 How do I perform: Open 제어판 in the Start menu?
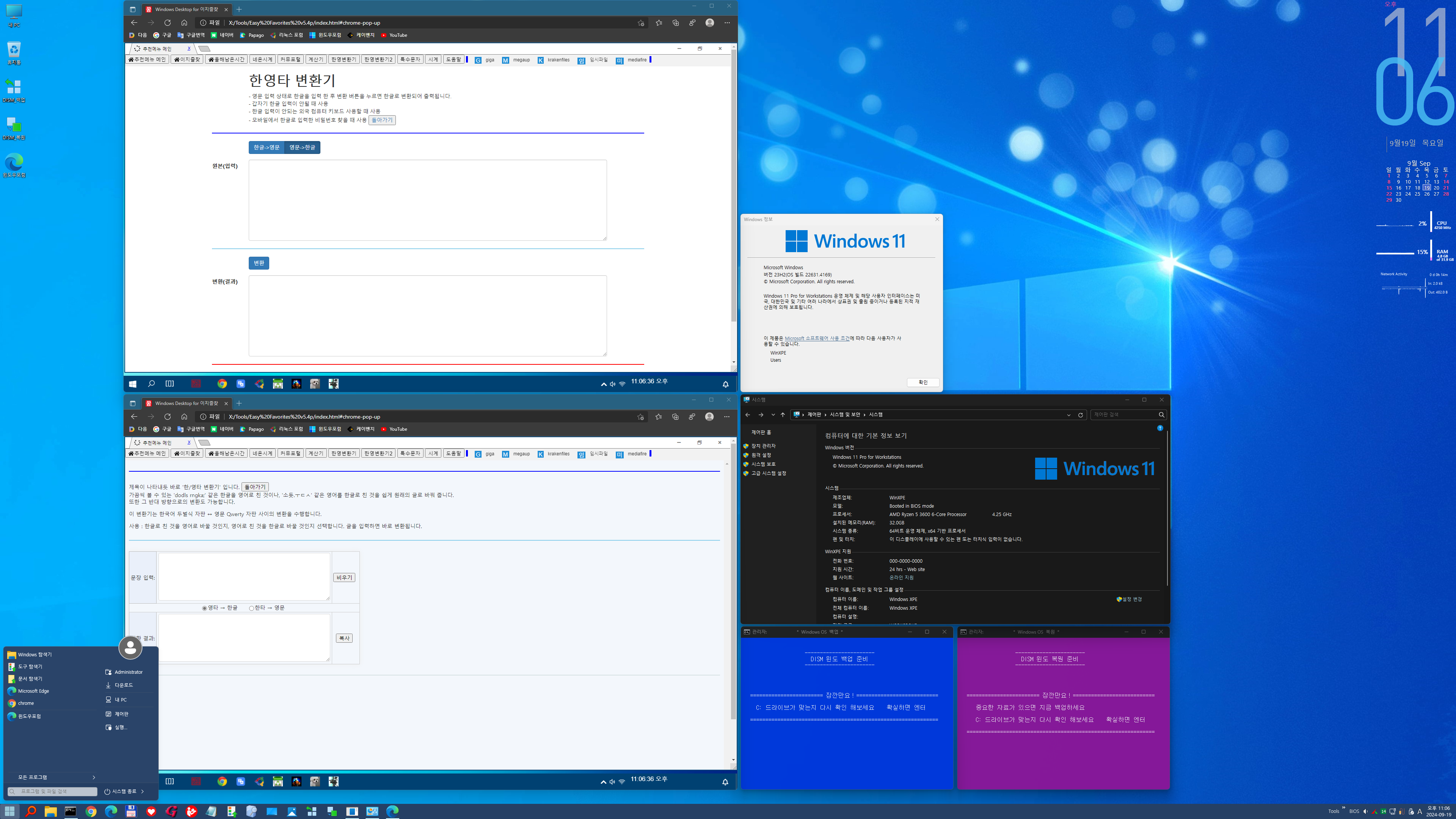coord(117,714)
